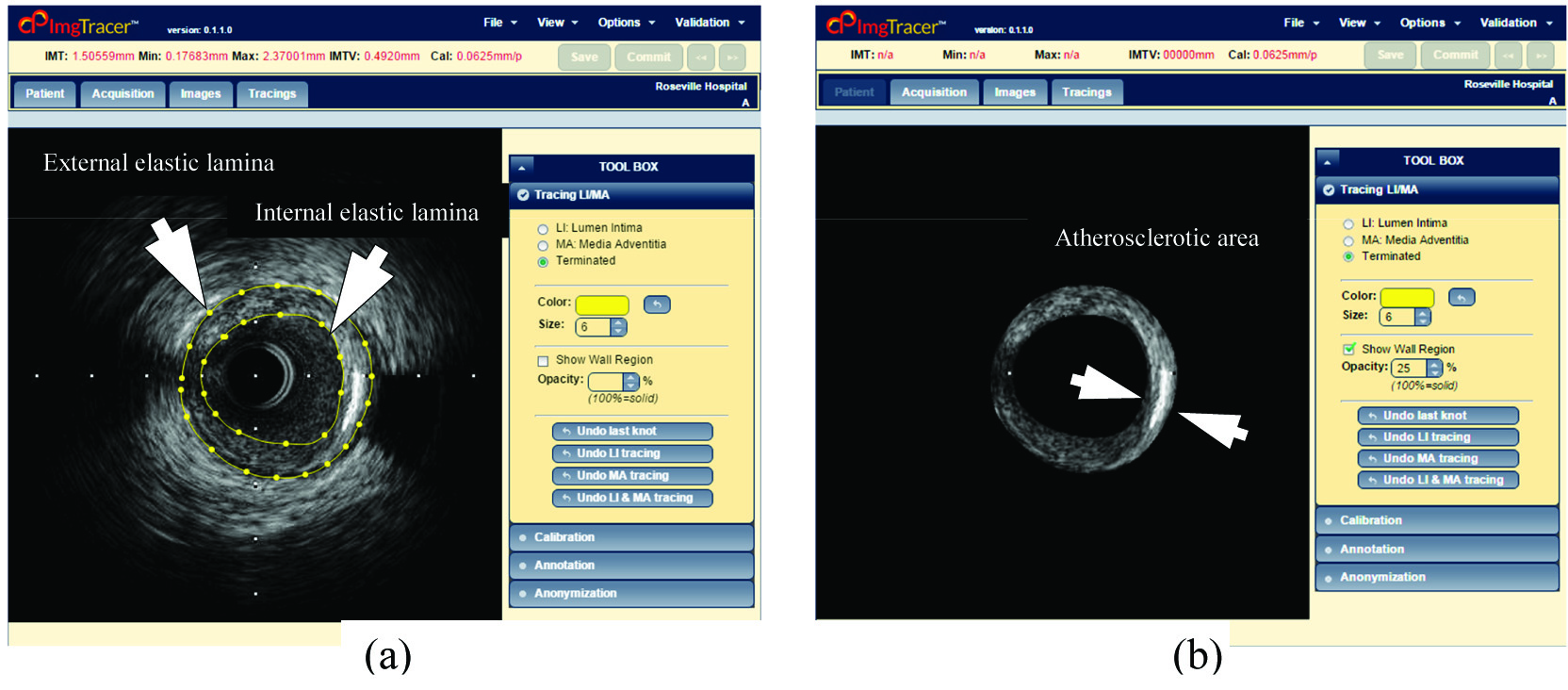Open the Tracings tab in right window
The image size is (1568, 690).
pos(1086,92)
